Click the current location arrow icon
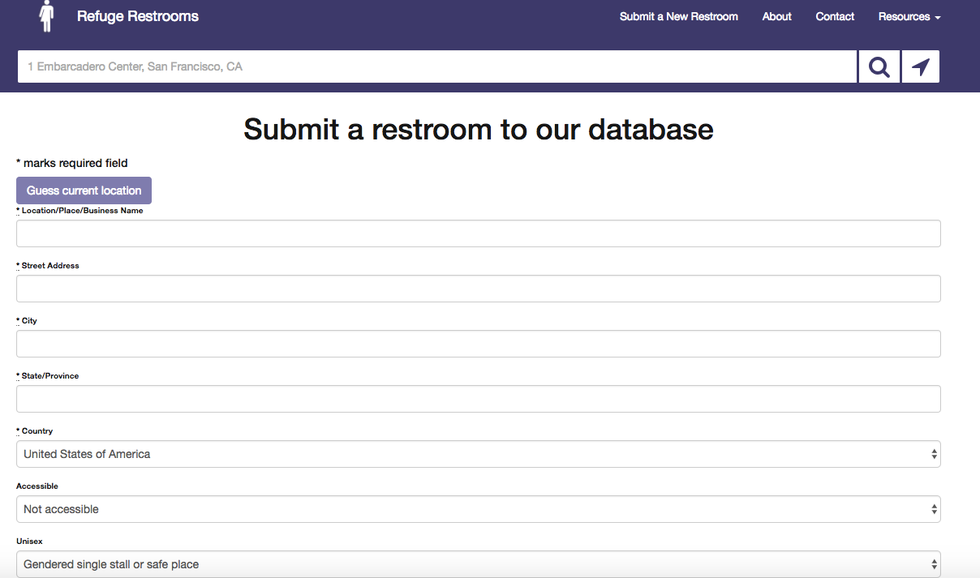980x578 pixels. point(920,67)
